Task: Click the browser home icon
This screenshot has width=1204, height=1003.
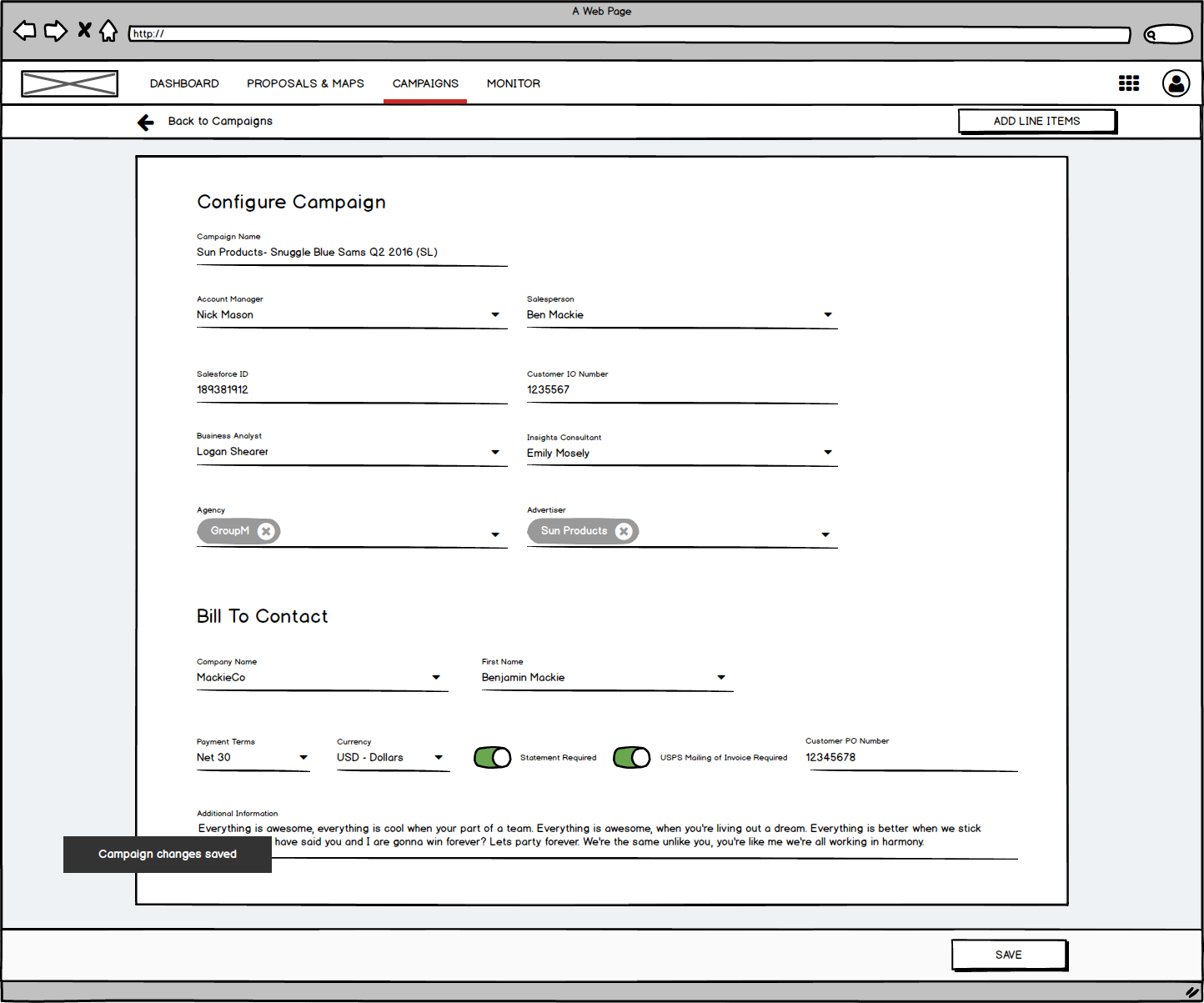Action: click(x=108, y=32)
